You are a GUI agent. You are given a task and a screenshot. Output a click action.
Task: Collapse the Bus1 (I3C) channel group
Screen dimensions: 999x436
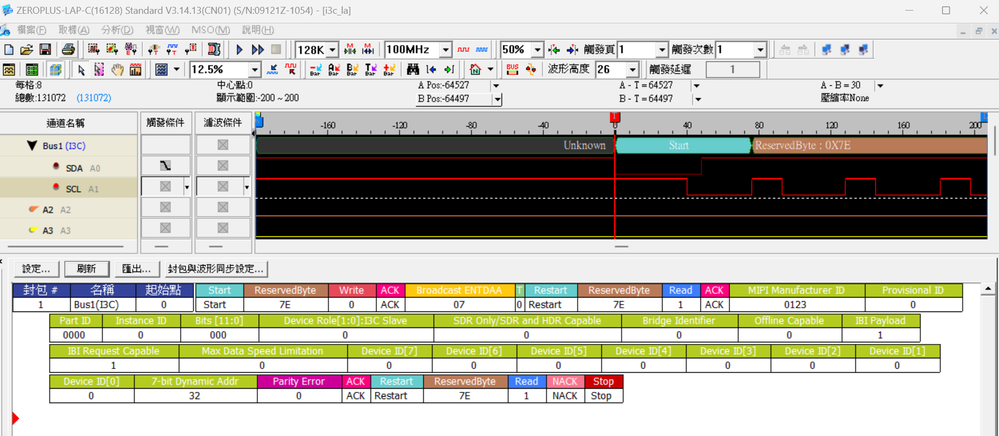click(x=31, y=146)
